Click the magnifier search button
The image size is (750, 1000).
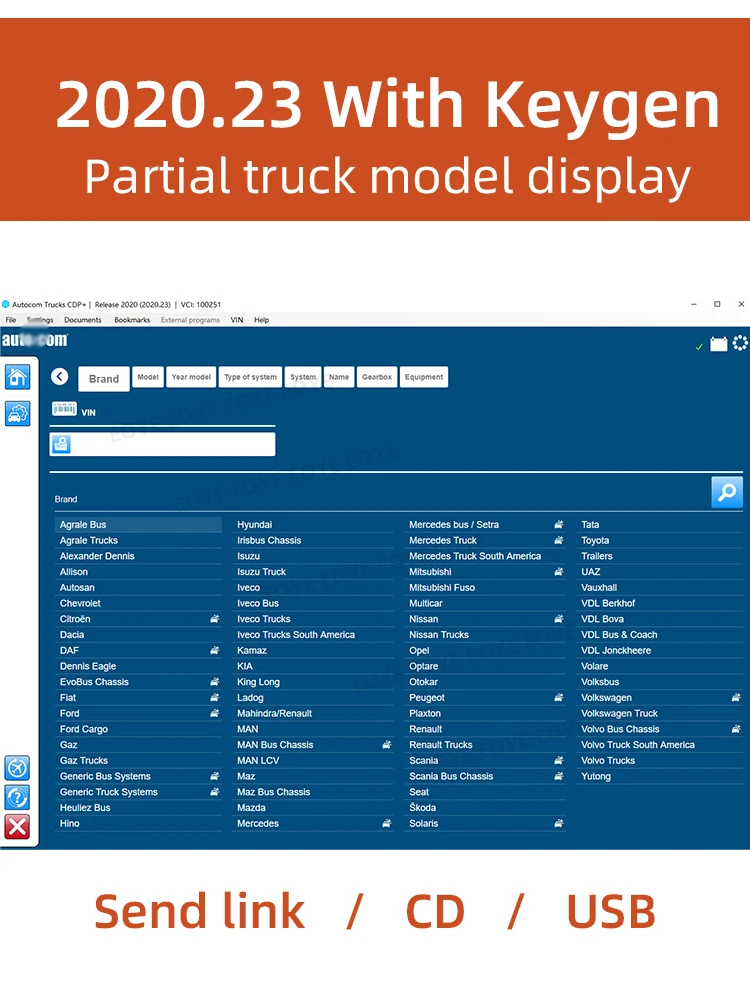[727, 492]
